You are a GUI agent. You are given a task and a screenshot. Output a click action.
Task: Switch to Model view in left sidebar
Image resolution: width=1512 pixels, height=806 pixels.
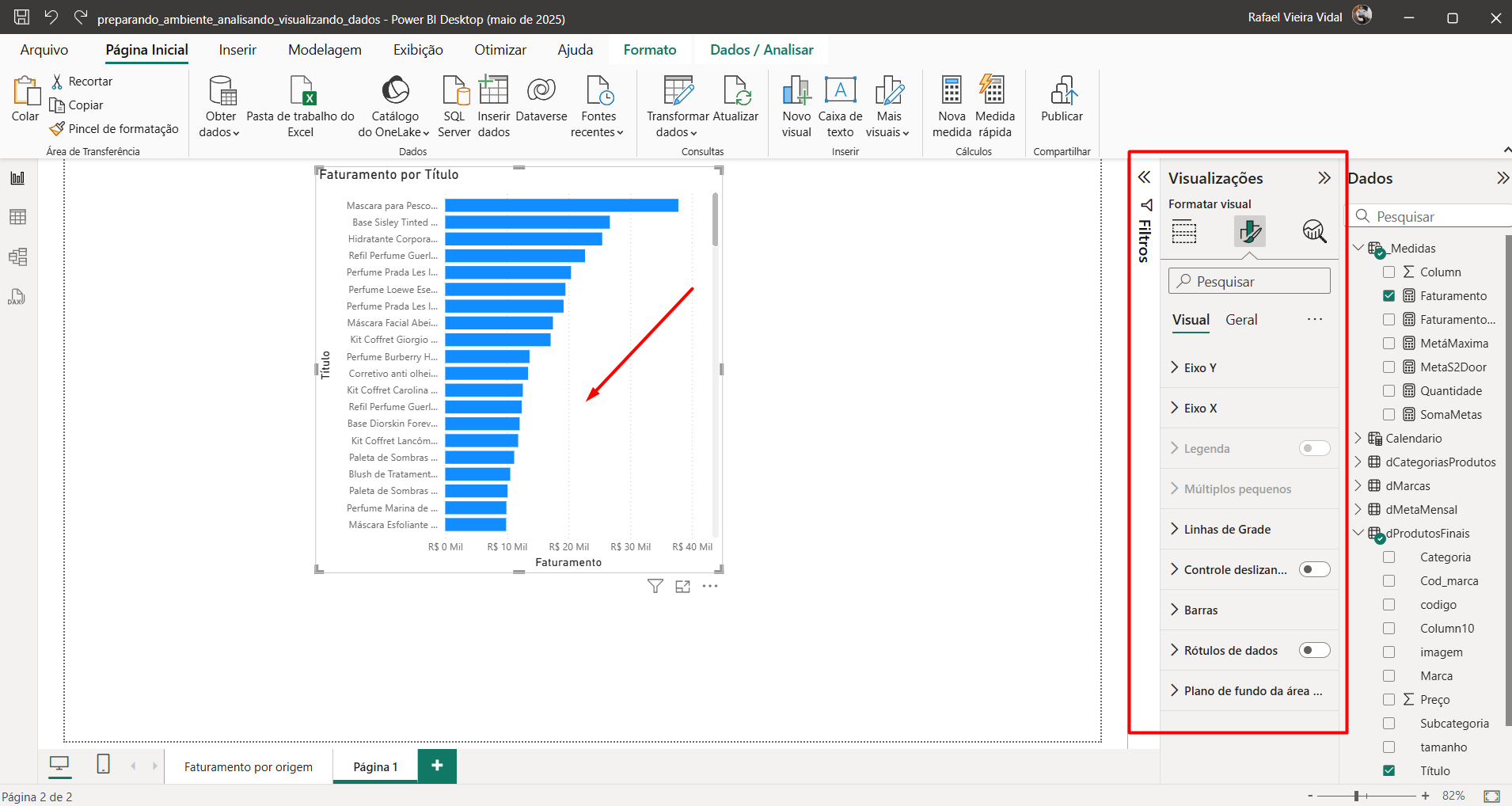click(17, 257)
